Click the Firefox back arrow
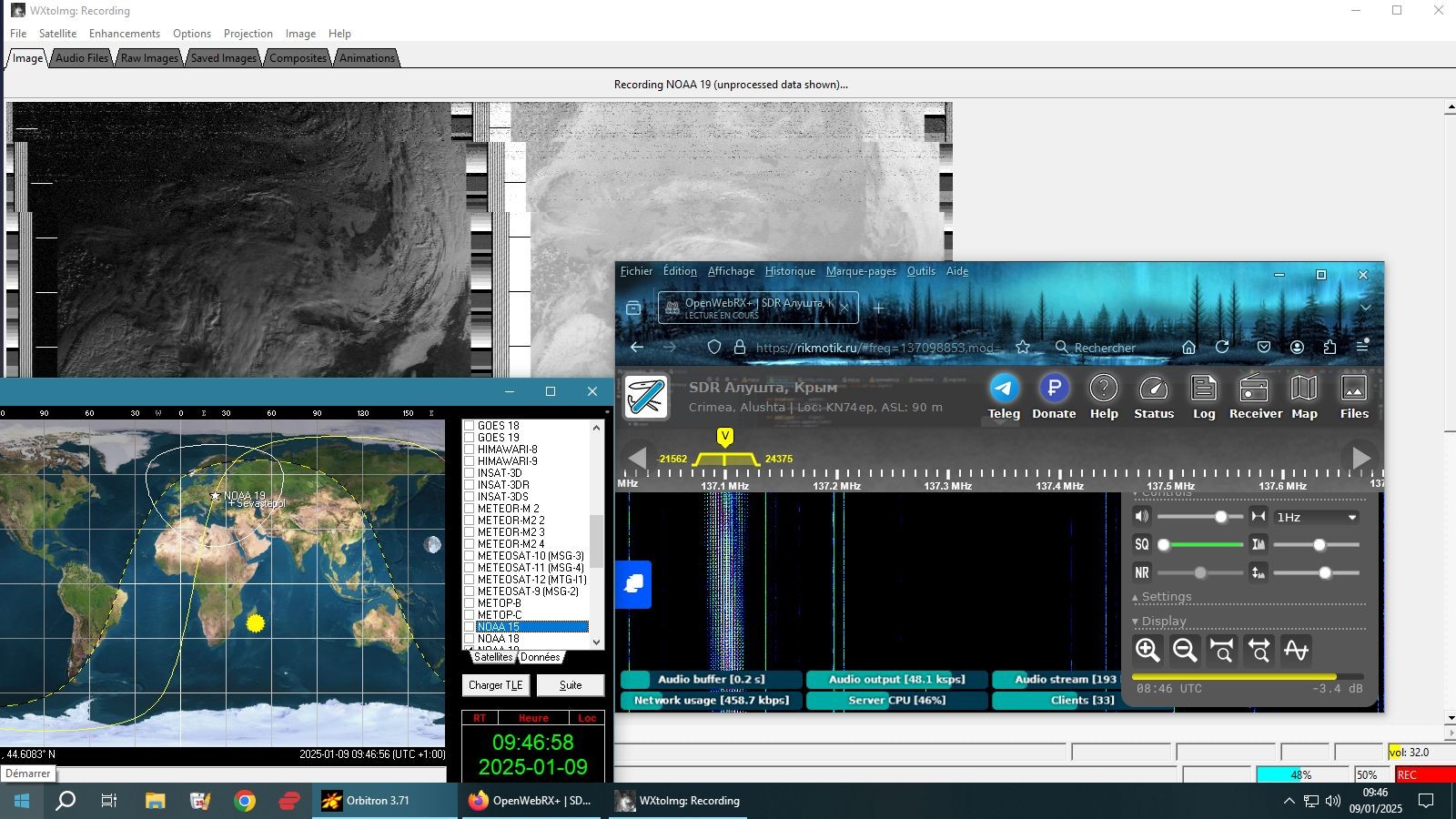 click(x=637, y=347)
